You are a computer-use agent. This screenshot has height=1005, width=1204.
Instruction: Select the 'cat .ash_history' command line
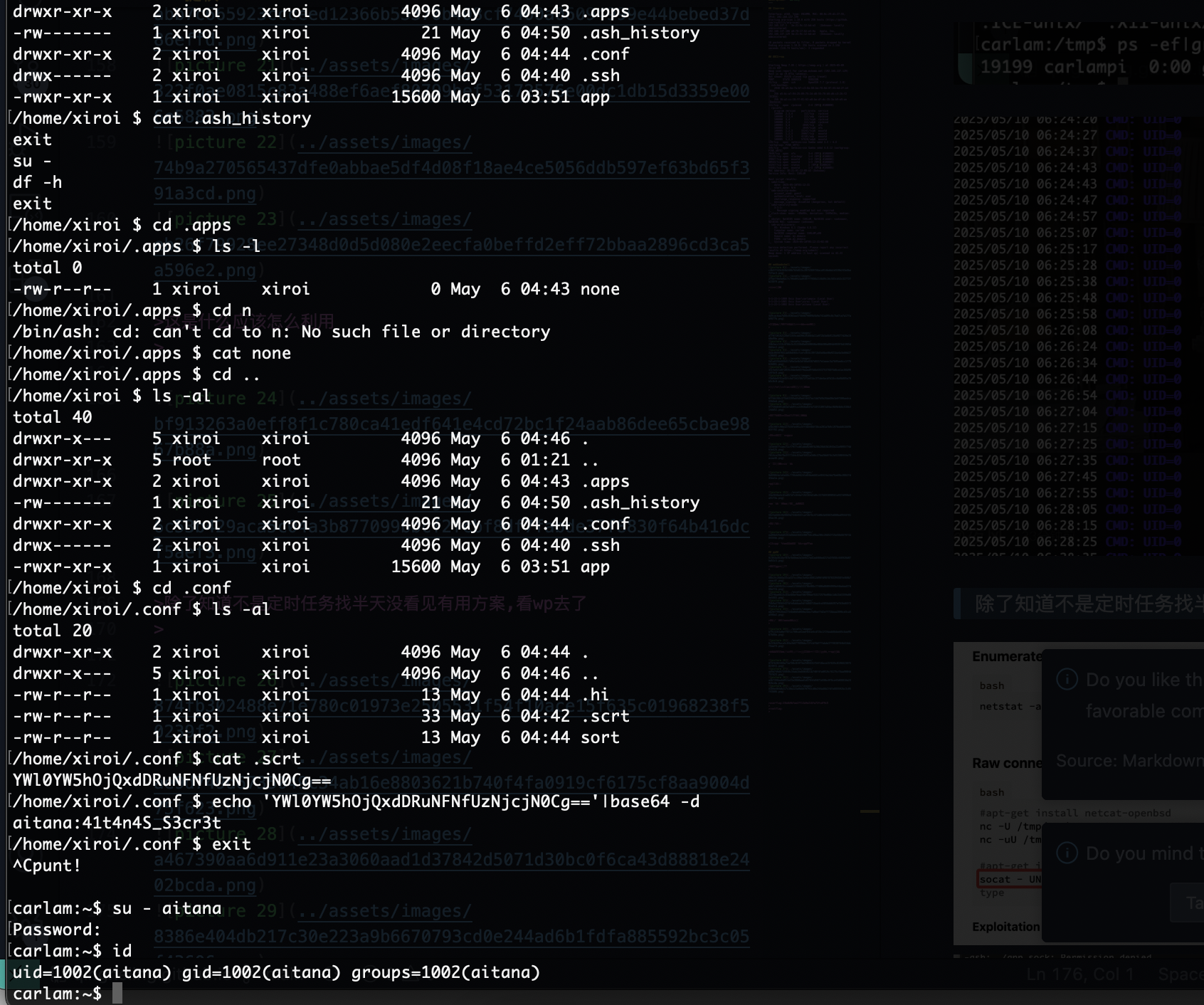(162, 118)
